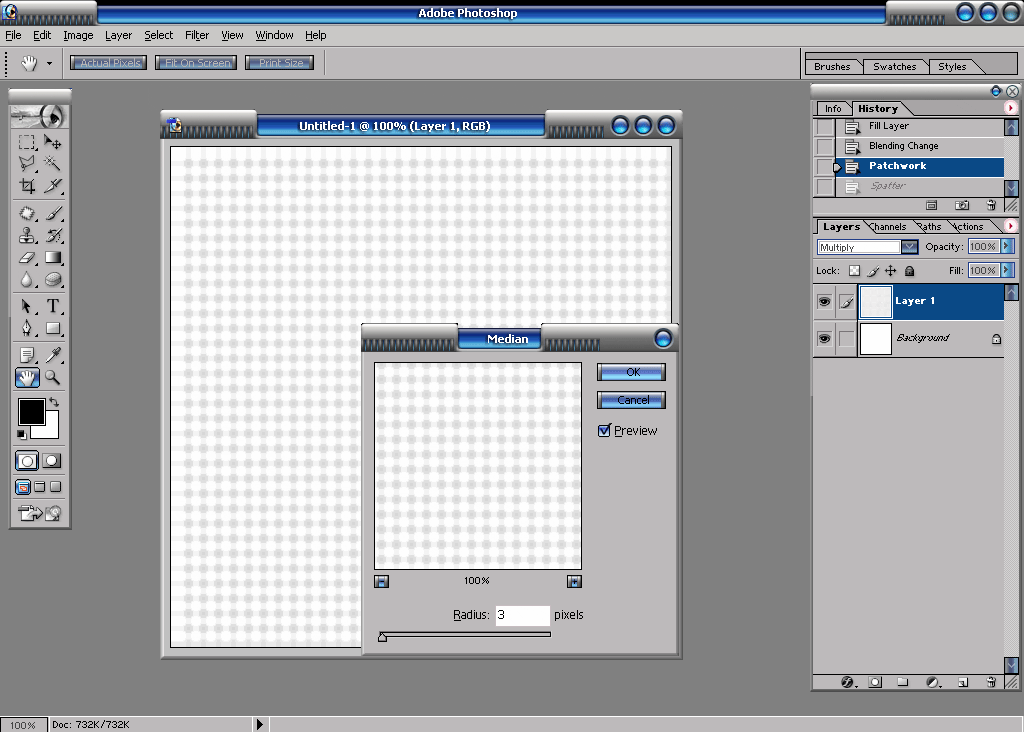The image size is (1024, 732).
Task: Open new fill or adjustment layer menu
Action: pyautogui.click(x=933, y=682)
